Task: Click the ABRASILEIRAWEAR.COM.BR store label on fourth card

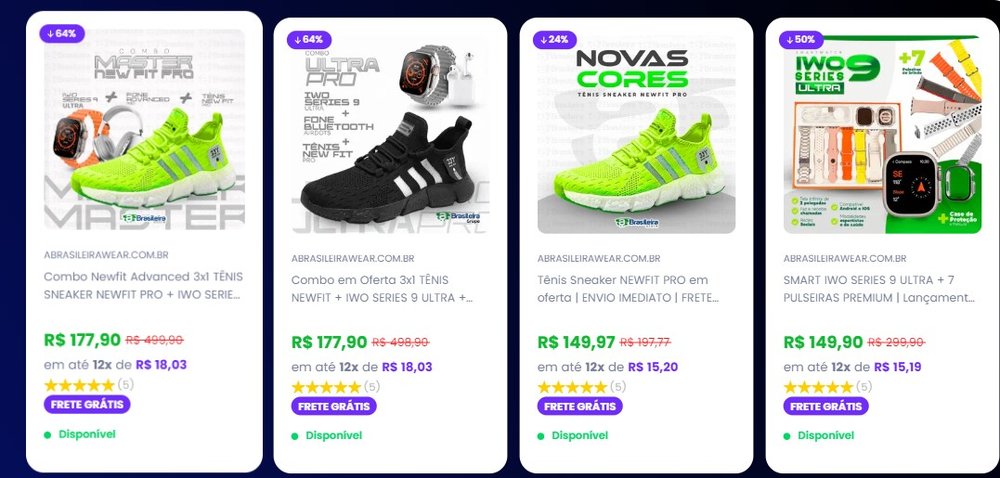Action: pyautogui.click(x=845, y=259)
